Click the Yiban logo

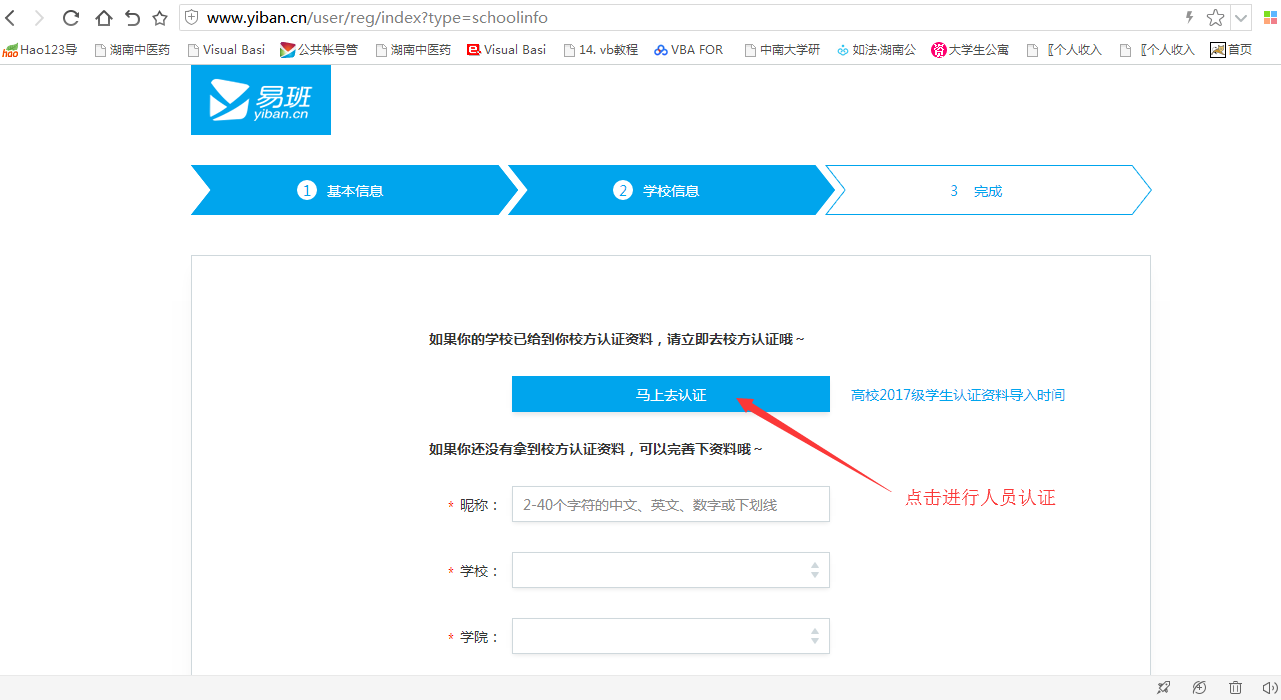[260, 100]
